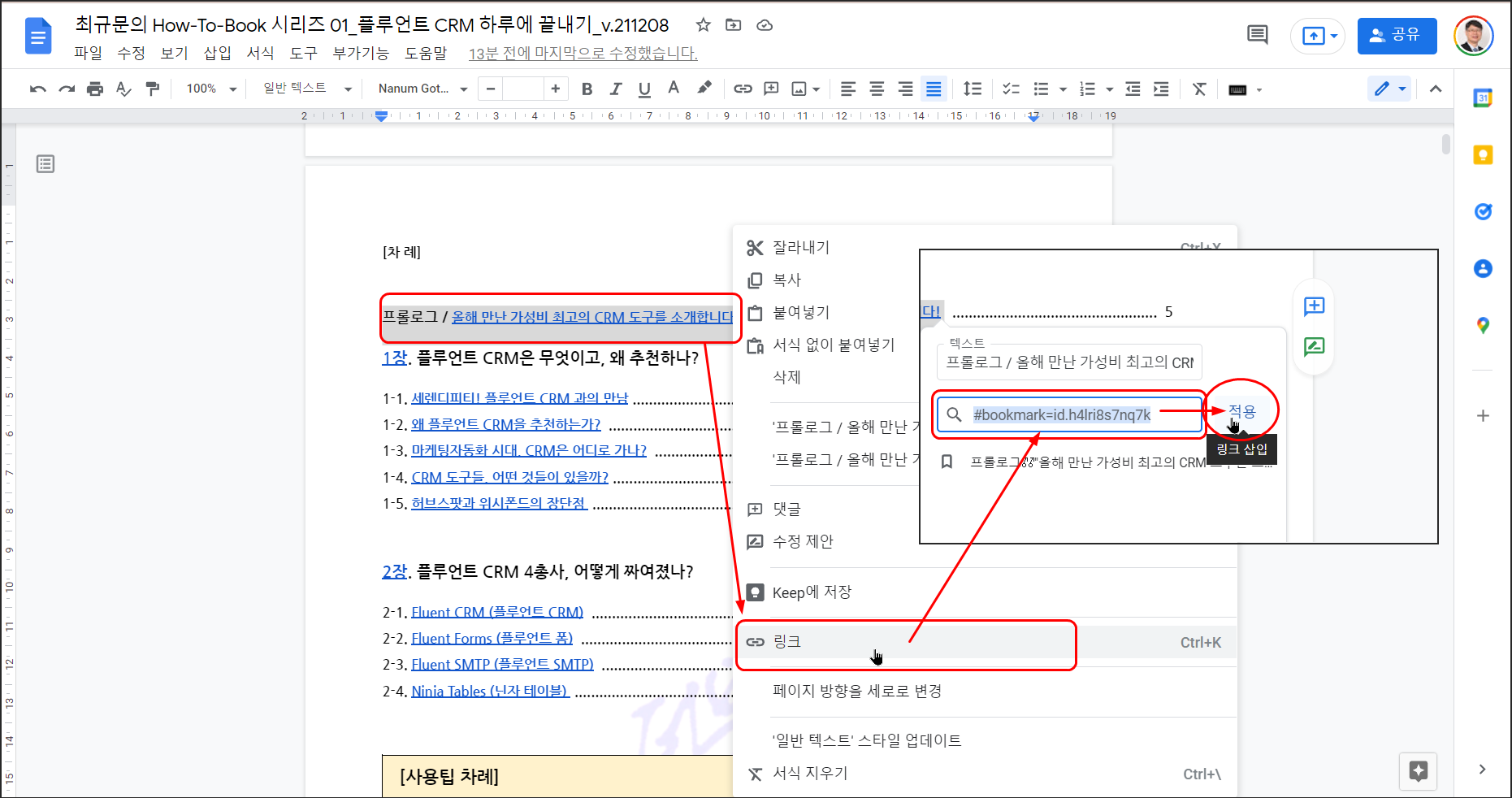Click the add comment toolbar icon
1512x798 pixels.
point(772,89)
